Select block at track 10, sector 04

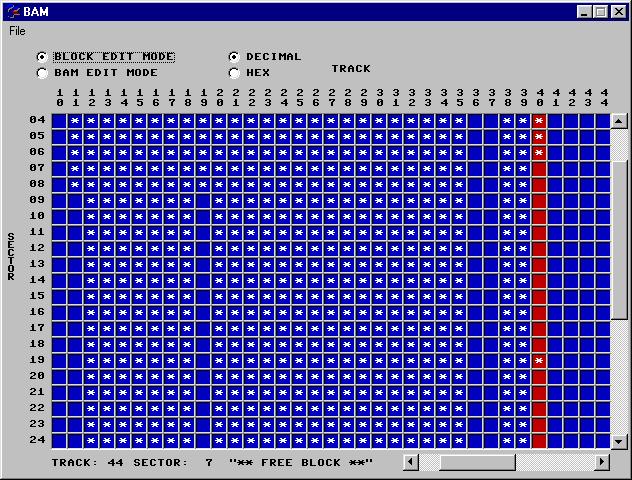click(x=59, y=121)
